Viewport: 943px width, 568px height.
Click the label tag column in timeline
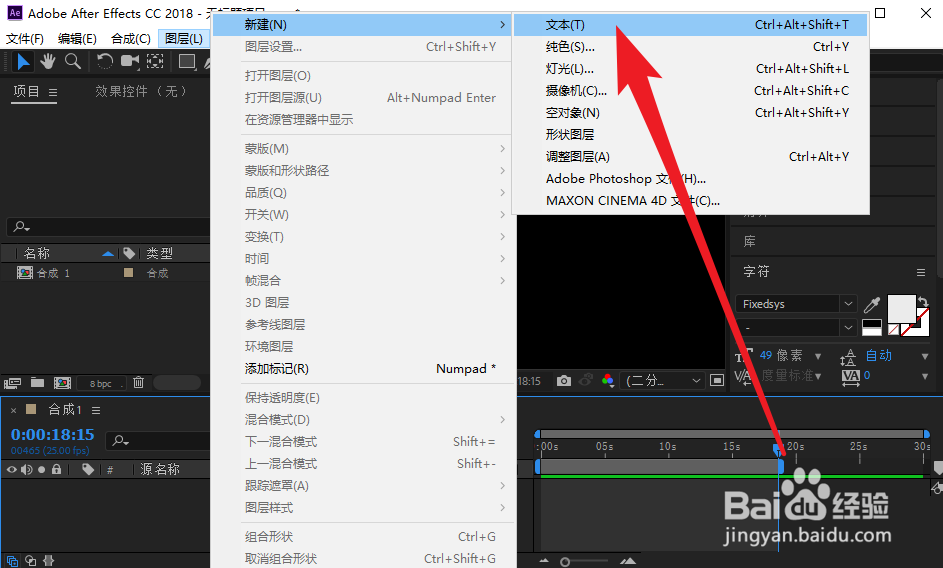point(88,469)
